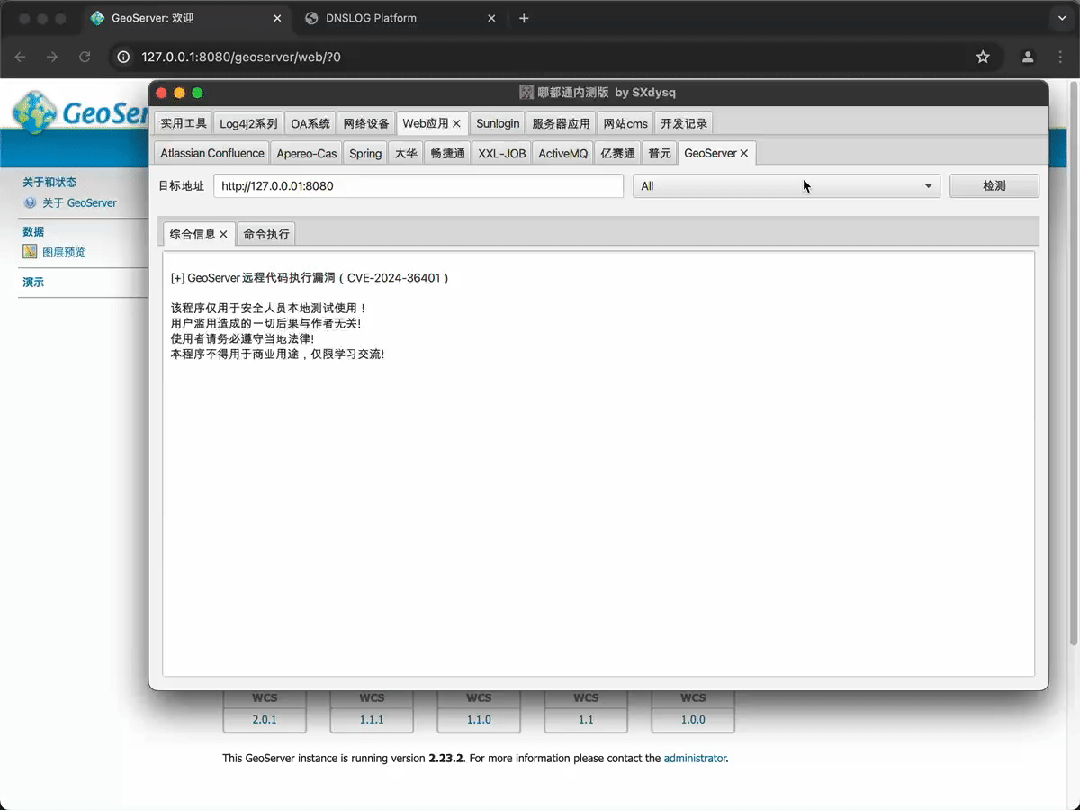This screenshot has width=1080, height=810.
Task: Open the OA系统 tab
Action: click(310, 124)
